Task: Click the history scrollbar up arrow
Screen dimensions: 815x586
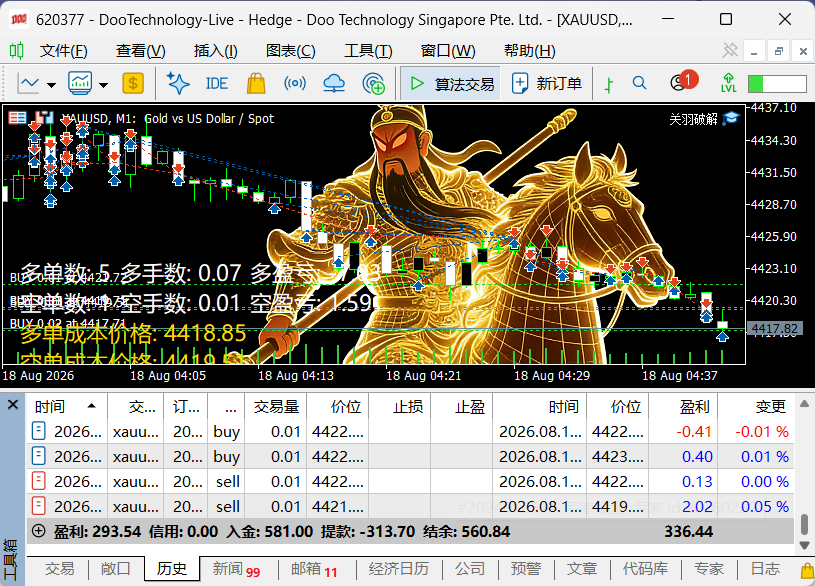Action: (804, 403)
